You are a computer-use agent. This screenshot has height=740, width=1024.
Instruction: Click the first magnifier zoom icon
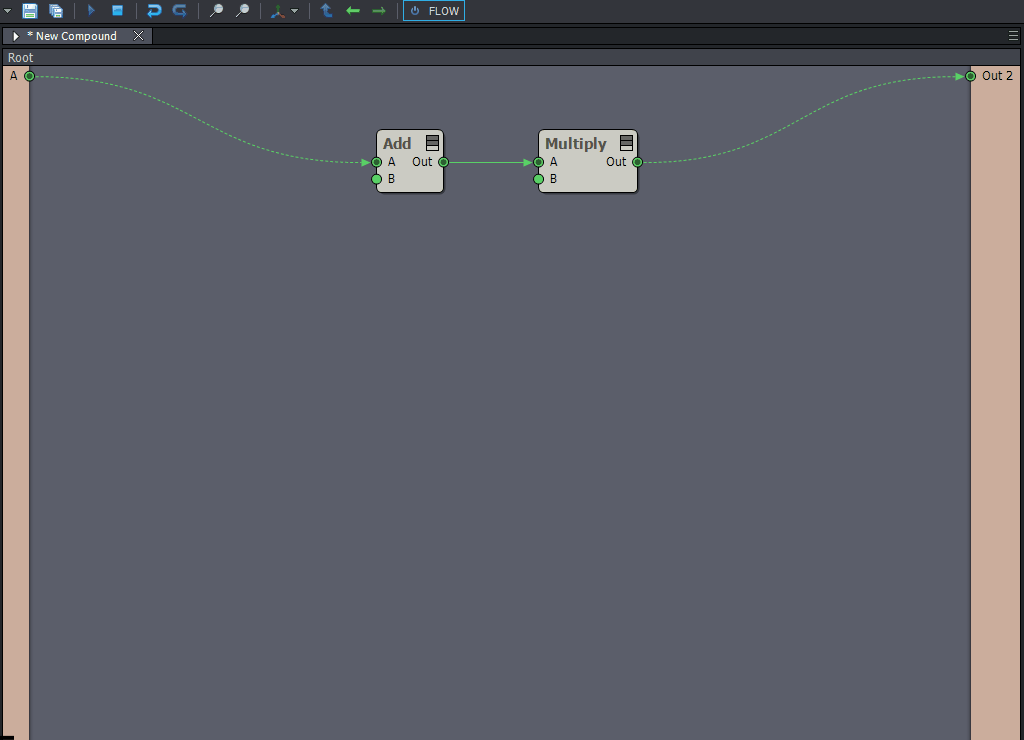(x=216, y=10)
